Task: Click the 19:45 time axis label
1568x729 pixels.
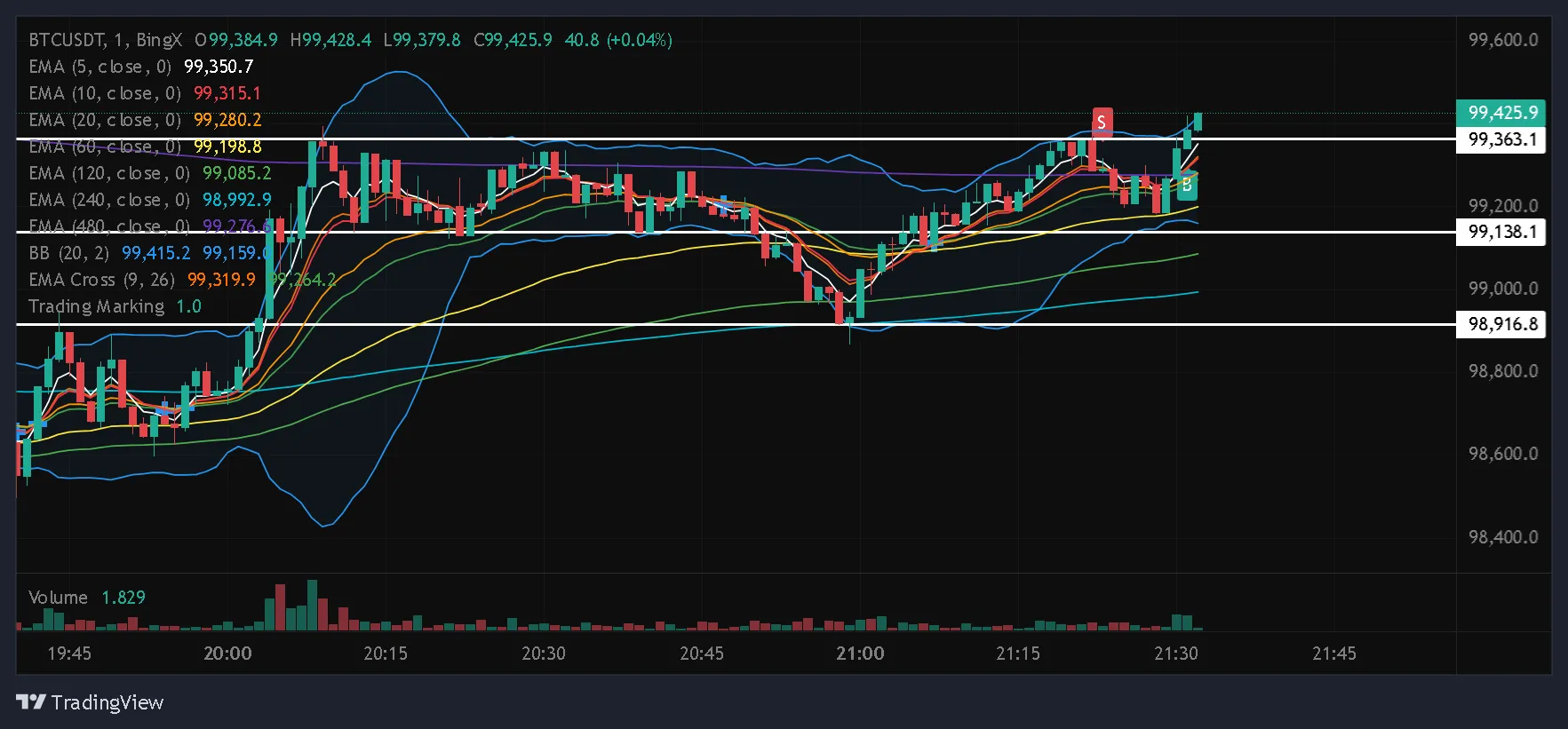Action: pos(69,654)
